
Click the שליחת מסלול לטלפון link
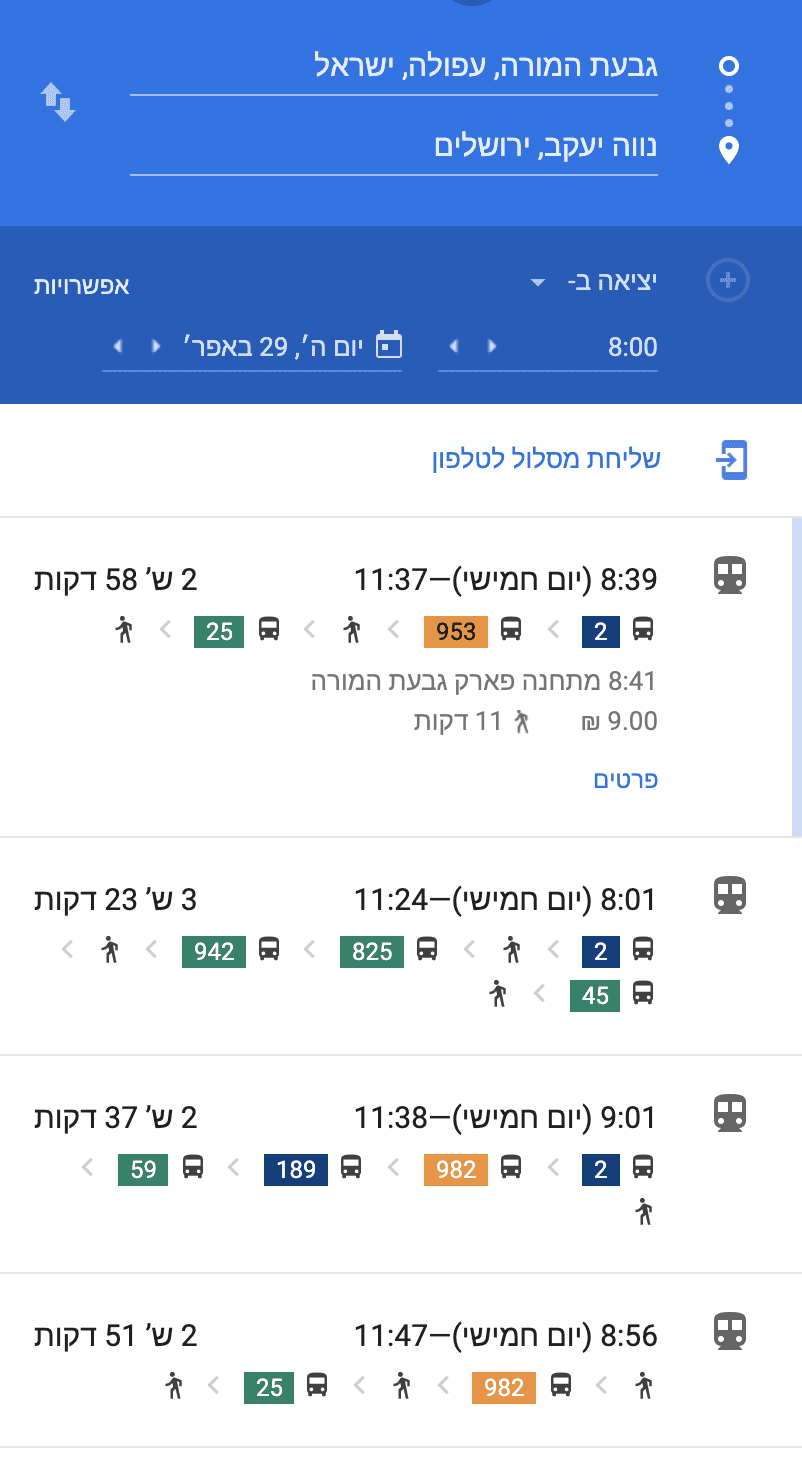[545, 460]
